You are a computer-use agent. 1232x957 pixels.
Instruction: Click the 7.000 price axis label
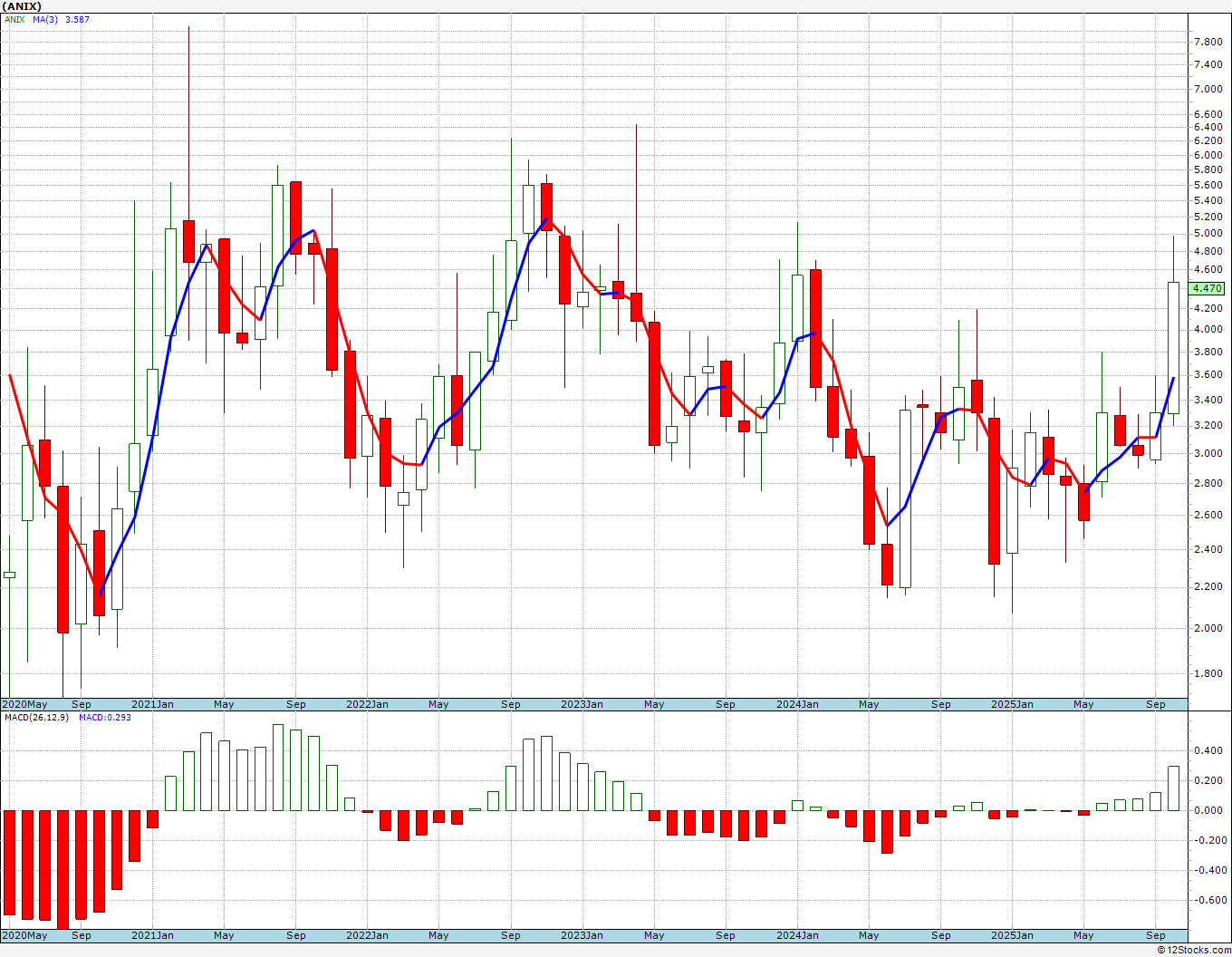tap(1208, 89)
